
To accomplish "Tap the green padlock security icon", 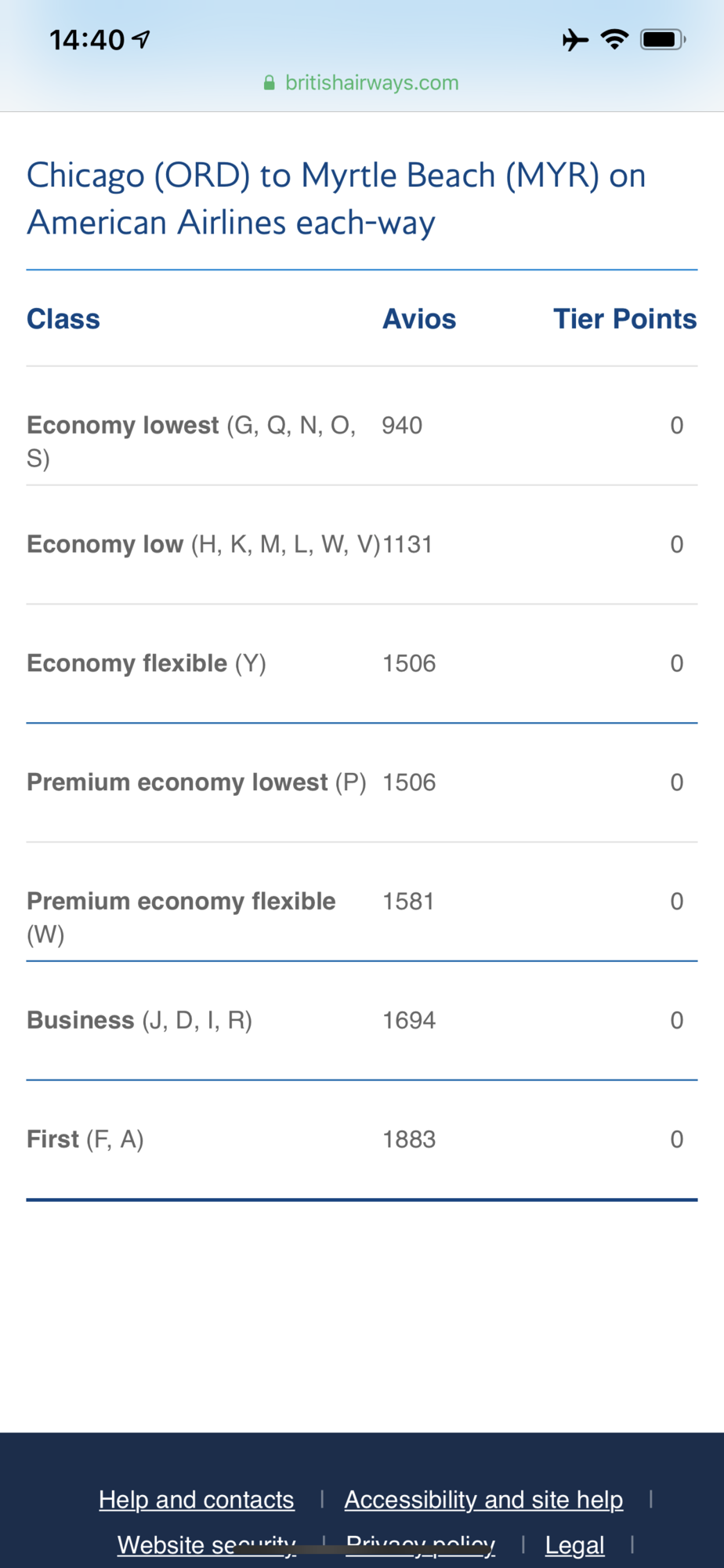I will pyautogui.click(x=269, y=83).
